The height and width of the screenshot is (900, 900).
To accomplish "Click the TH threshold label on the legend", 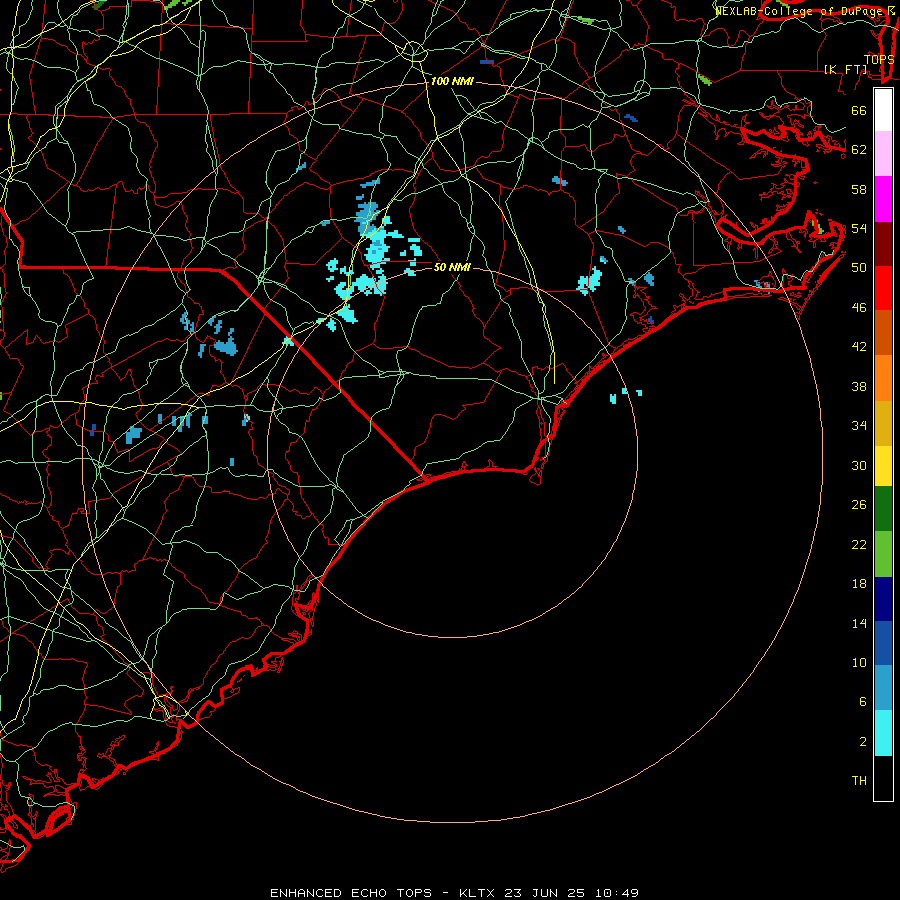I will [859, 781].
